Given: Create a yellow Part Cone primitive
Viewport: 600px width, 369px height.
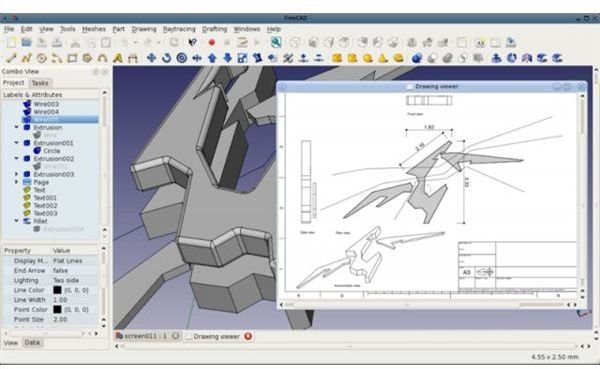Looking at the screenshot, I should [383, 58].
